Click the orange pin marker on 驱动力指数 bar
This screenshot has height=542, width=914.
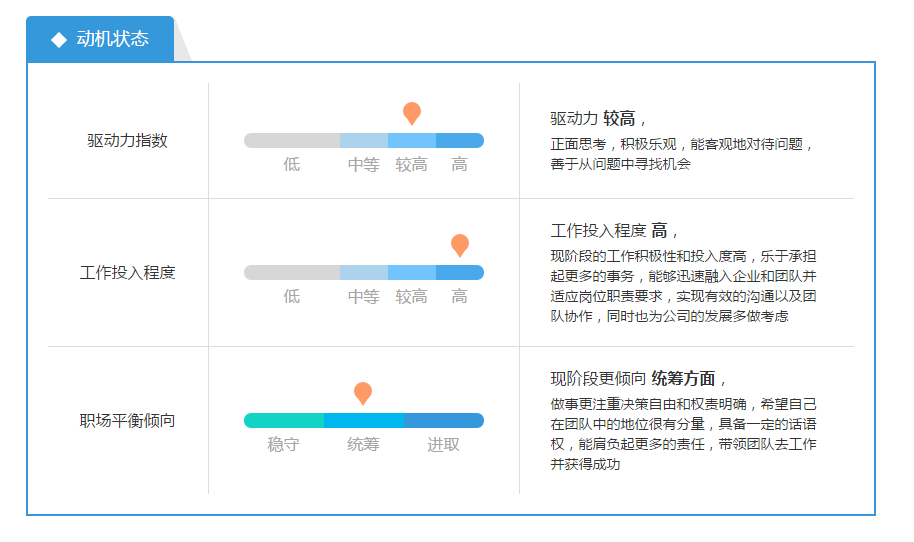point(412,113)
